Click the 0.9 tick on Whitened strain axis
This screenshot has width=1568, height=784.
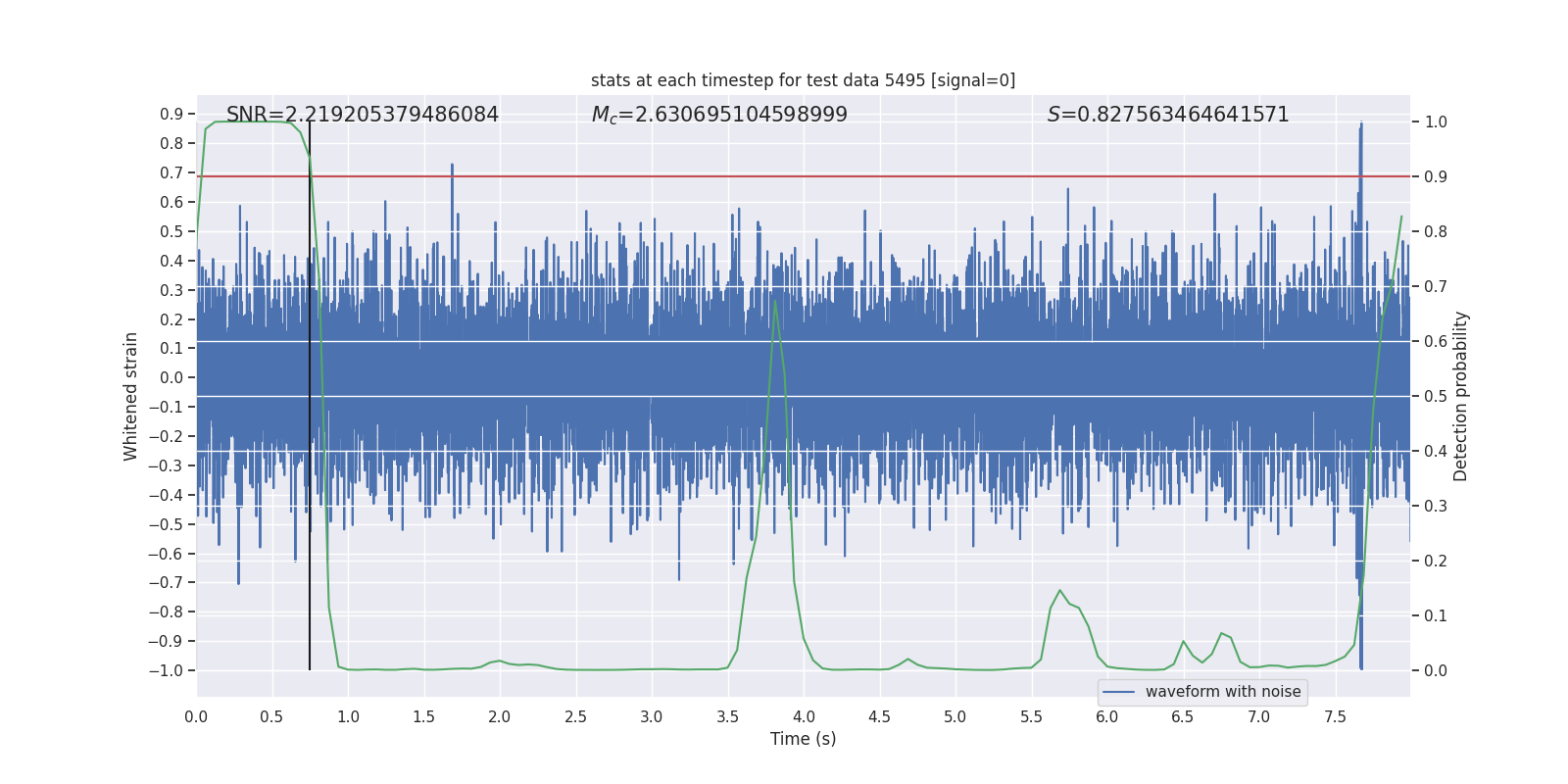(171, 115)
